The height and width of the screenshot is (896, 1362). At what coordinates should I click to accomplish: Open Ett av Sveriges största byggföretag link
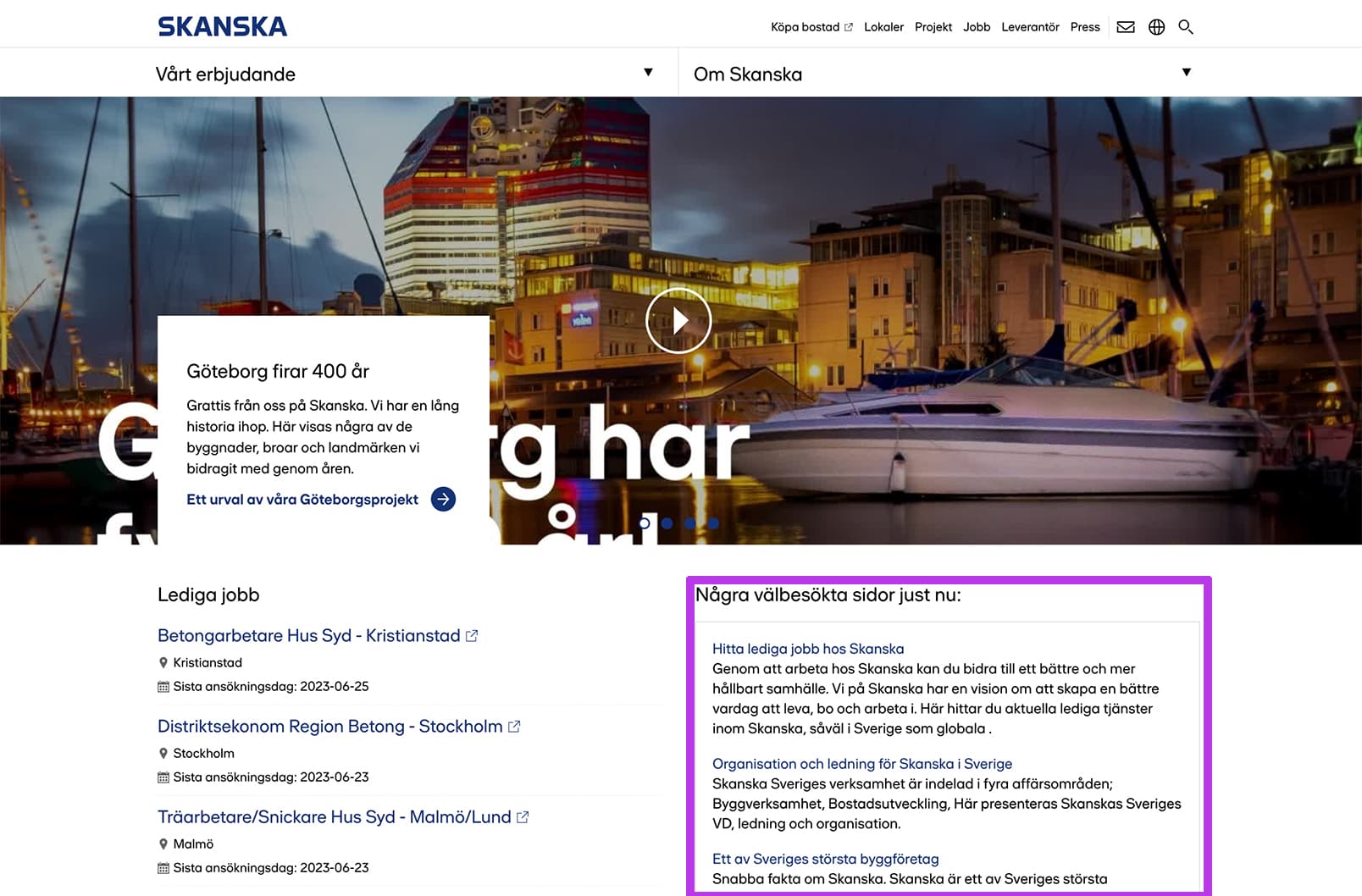825,859
